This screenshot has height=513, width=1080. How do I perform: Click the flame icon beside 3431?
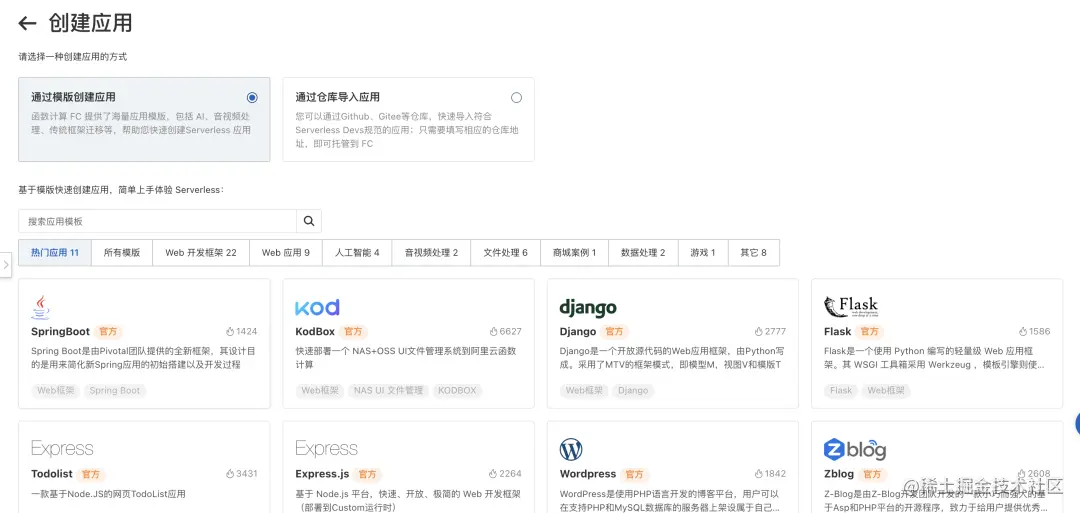[x=230, y=474]
